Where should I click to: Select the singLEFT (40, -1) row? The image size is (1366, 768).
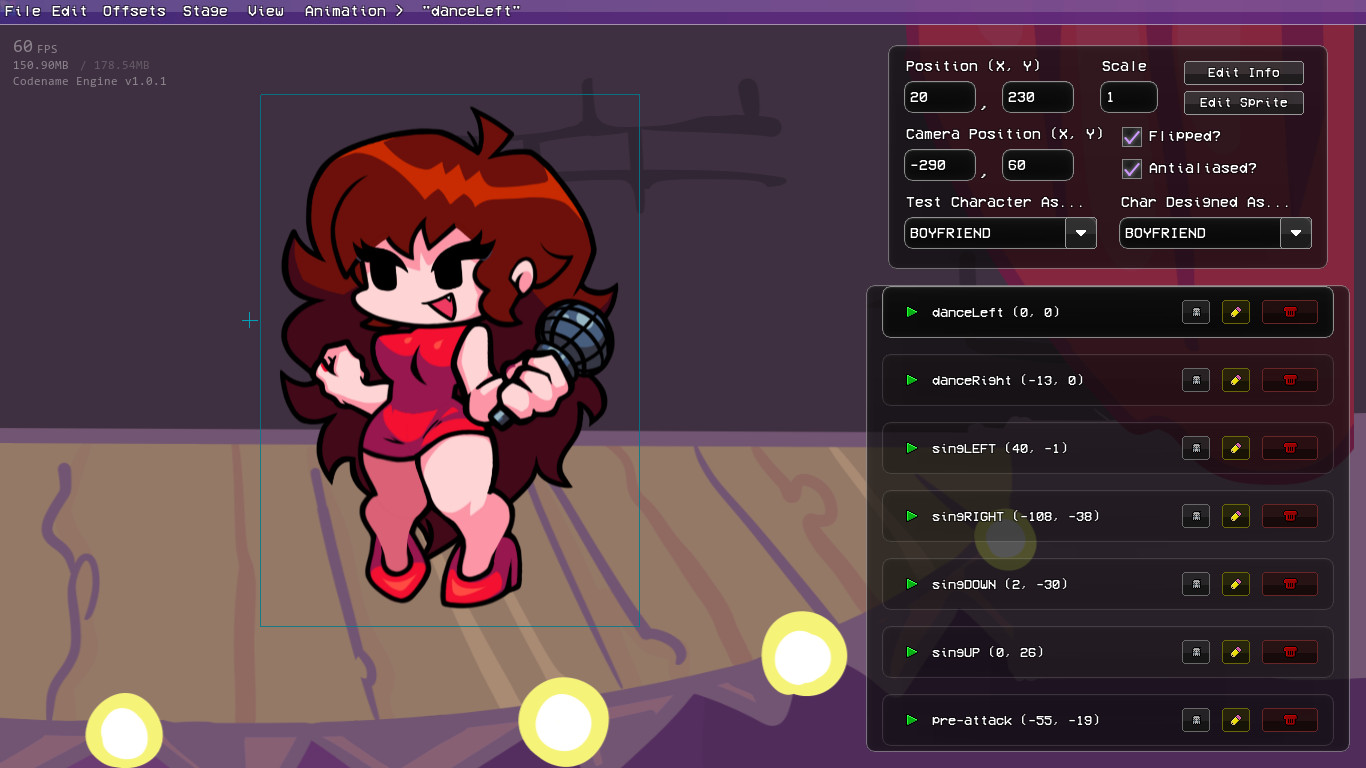(x=1108, y=448)
